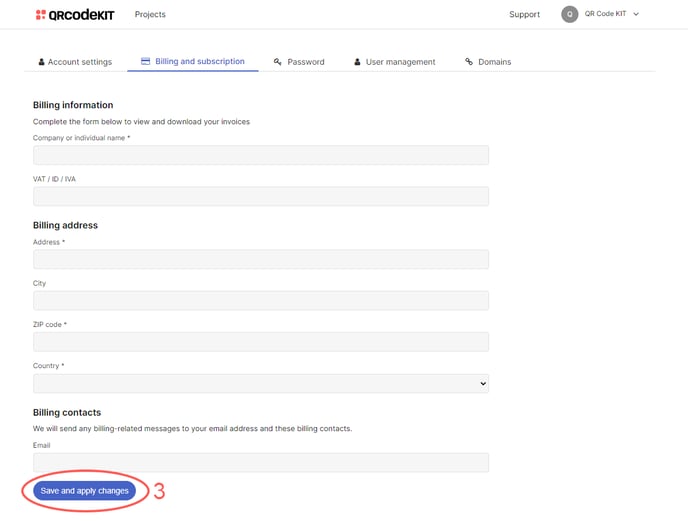This screenshot has width=688, height=521.
Task: Focus the Company or individual name field
Action: [260, 155]
